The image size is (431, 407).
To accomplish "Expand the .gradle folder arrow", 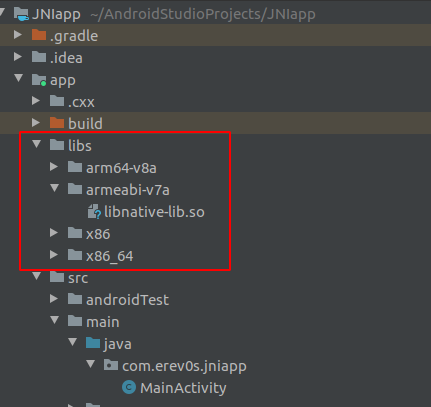I will [18, 35].
